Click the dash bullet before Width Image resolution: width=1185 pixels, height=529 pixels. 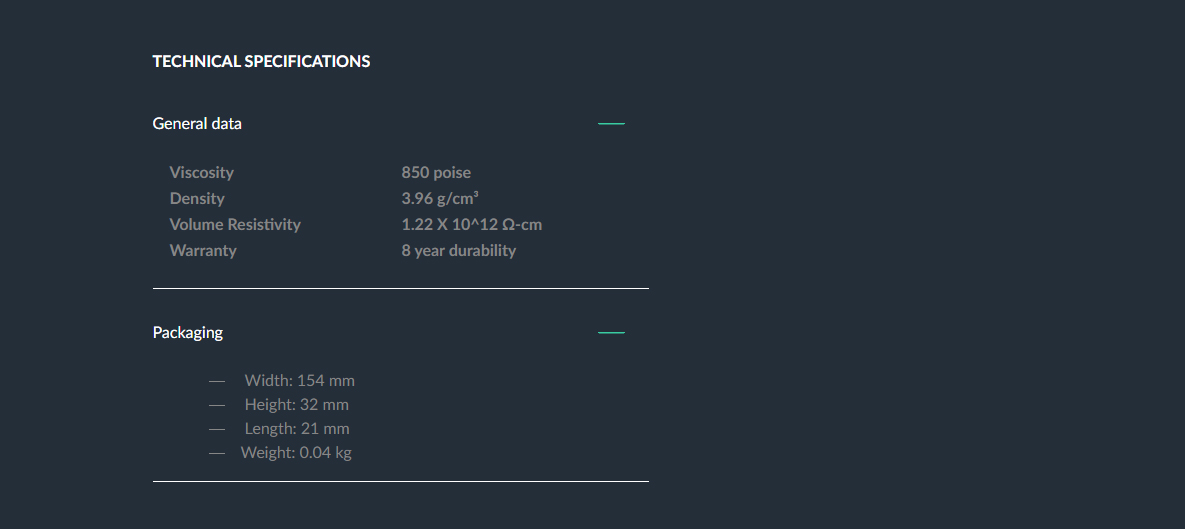click(217, 381)
